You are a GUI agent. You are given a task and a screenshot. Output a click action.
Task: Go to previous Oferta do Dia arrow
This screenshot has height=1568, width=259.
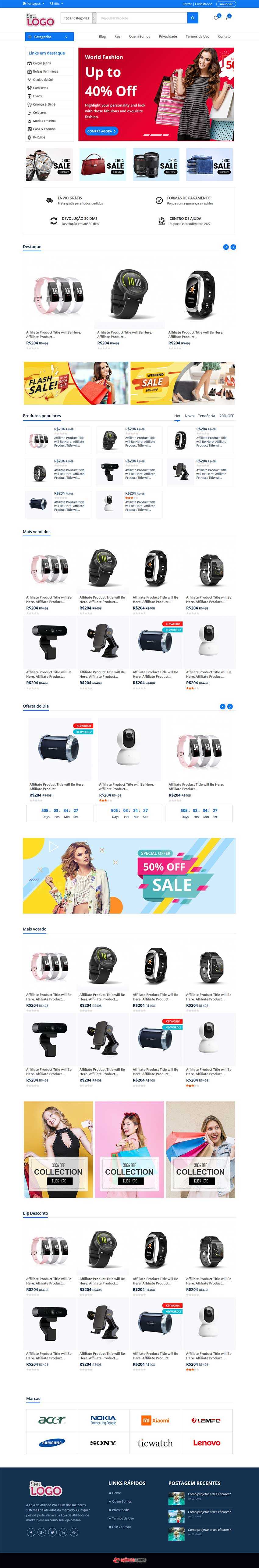(x=222, y=706)
